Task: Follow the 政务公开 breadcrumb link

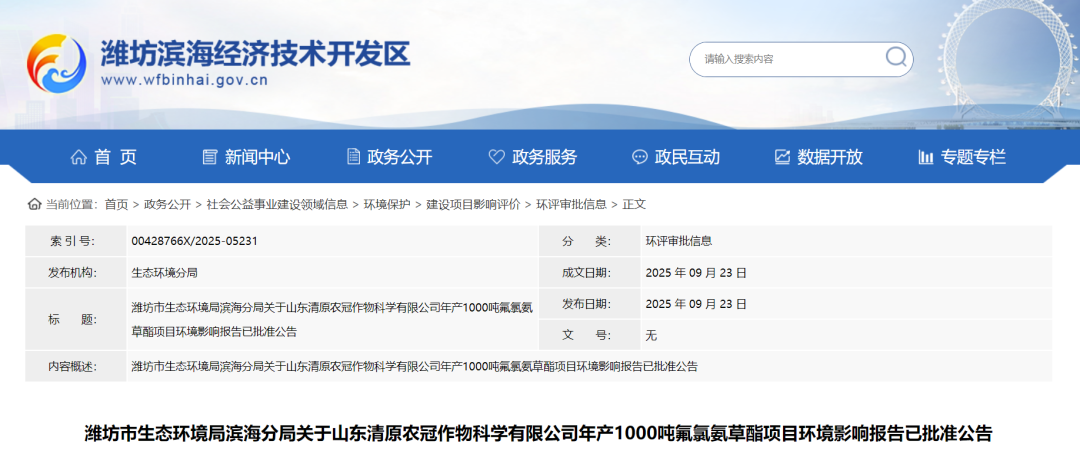Action: coord(167,204)
